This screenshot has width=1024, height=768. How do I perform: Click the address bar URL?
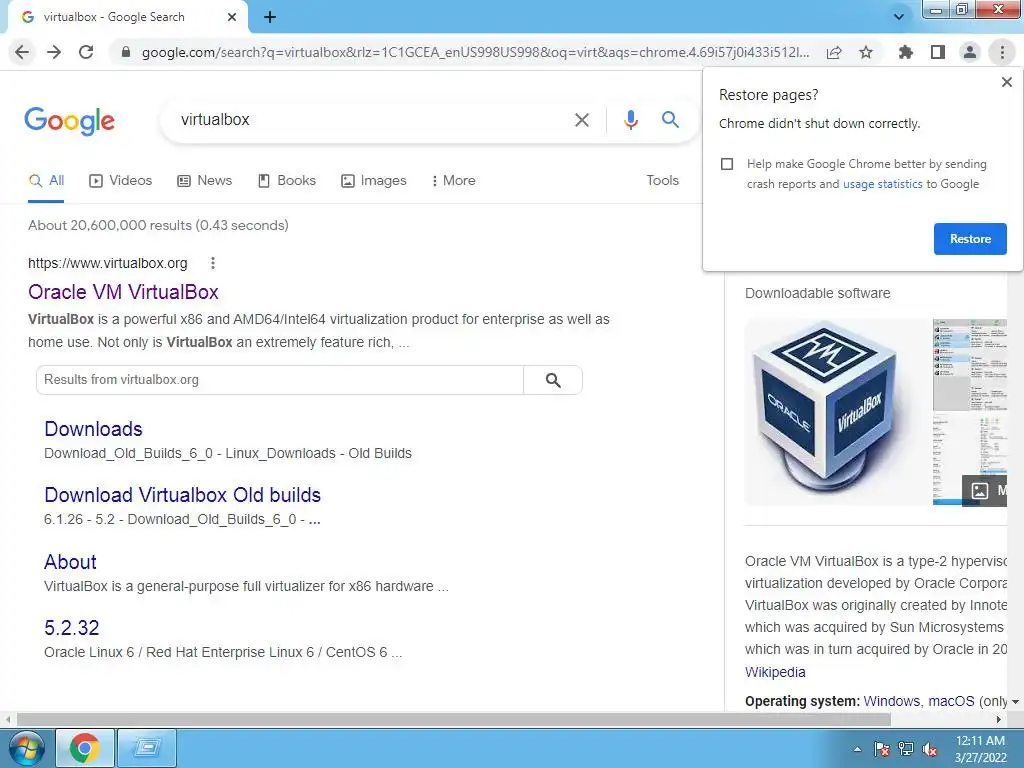[x=475, y=52]
